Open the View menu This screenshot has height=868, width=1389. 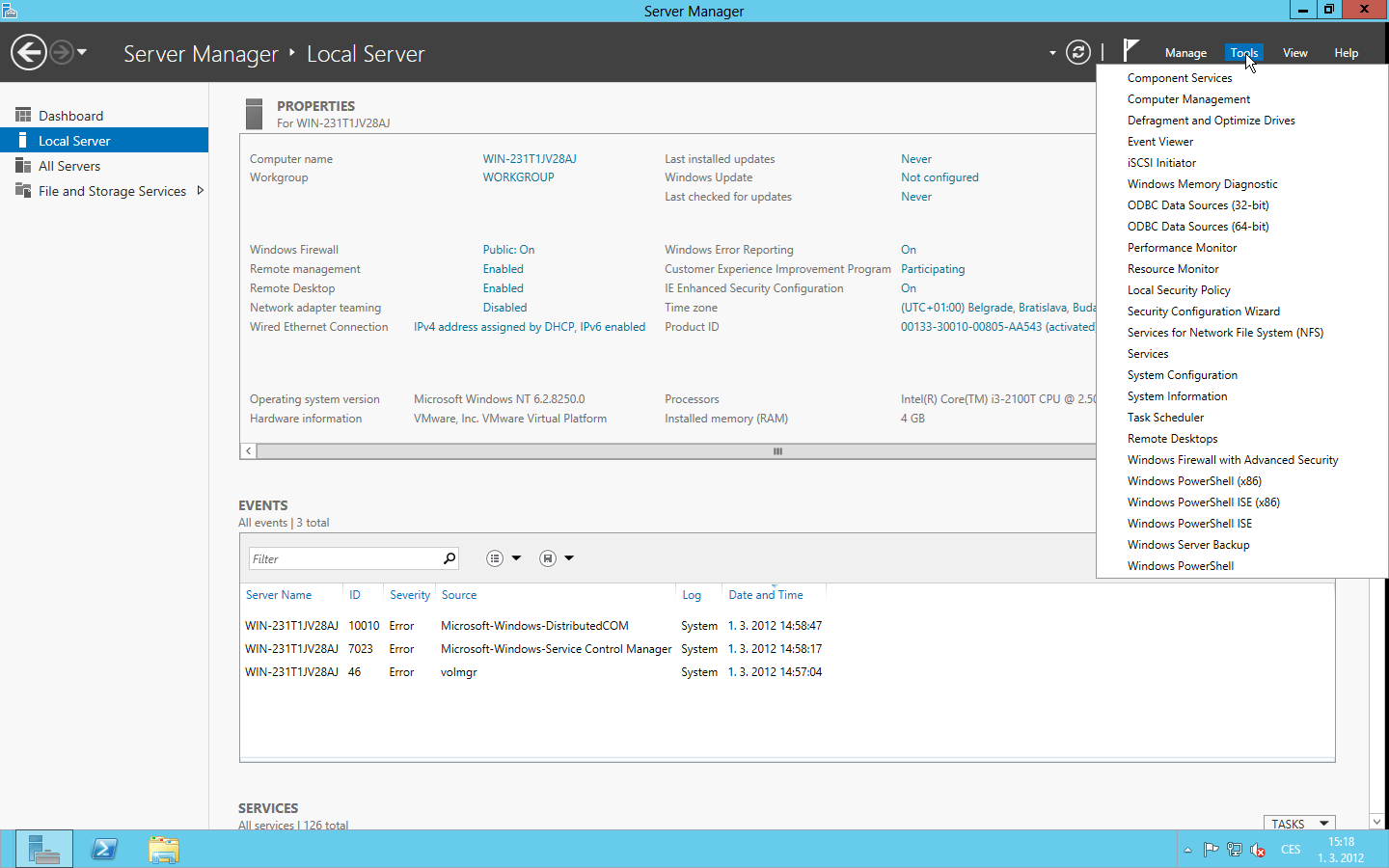[x=1294, y=53]
